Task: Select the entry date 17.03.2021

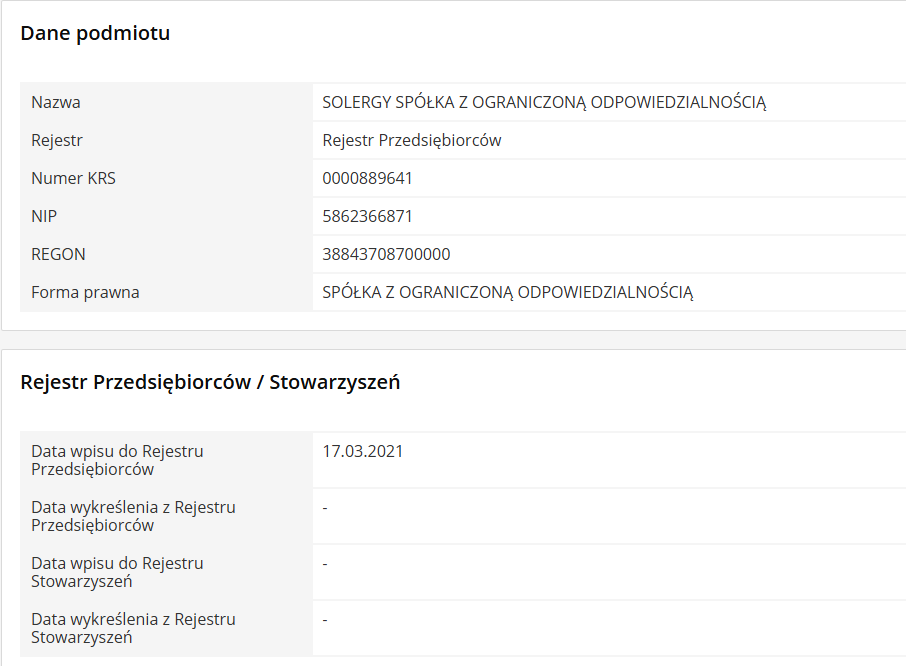Action: coord(363,451)
